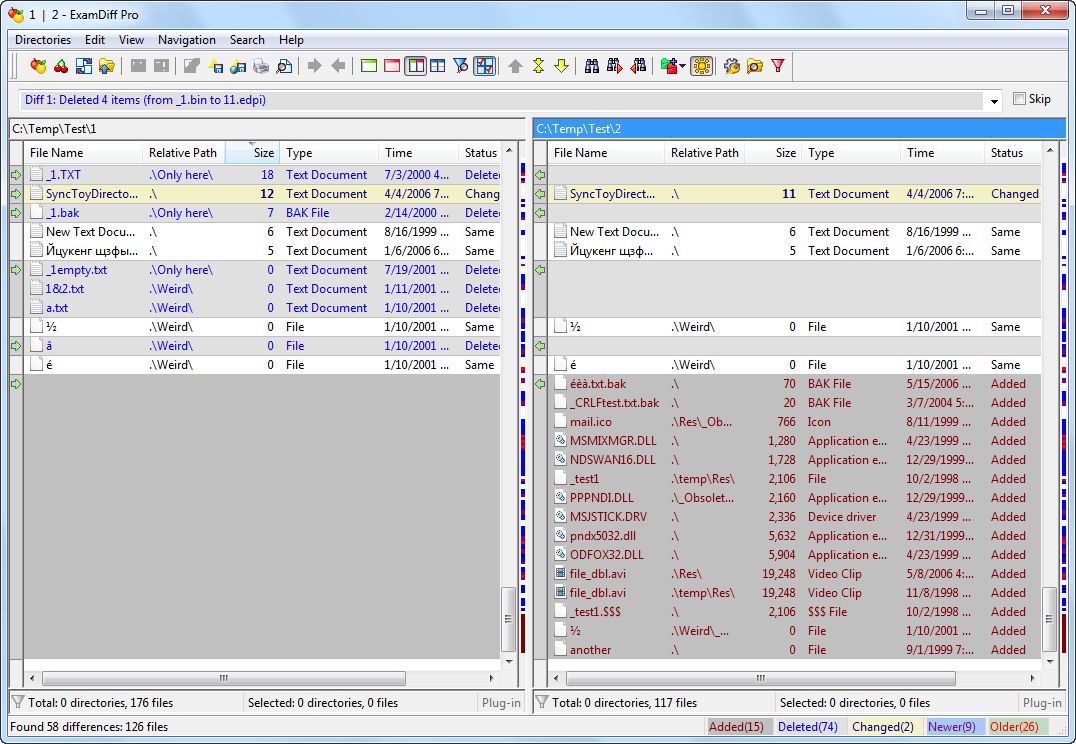Click the save as HTML globe icon
Screen dimensions: 1076x744
(238, 66)
